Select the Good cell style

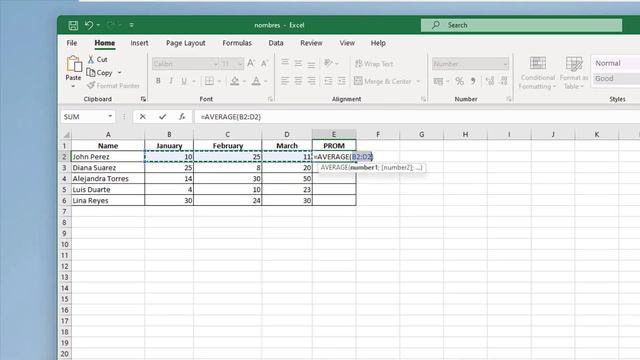(616, 78)
